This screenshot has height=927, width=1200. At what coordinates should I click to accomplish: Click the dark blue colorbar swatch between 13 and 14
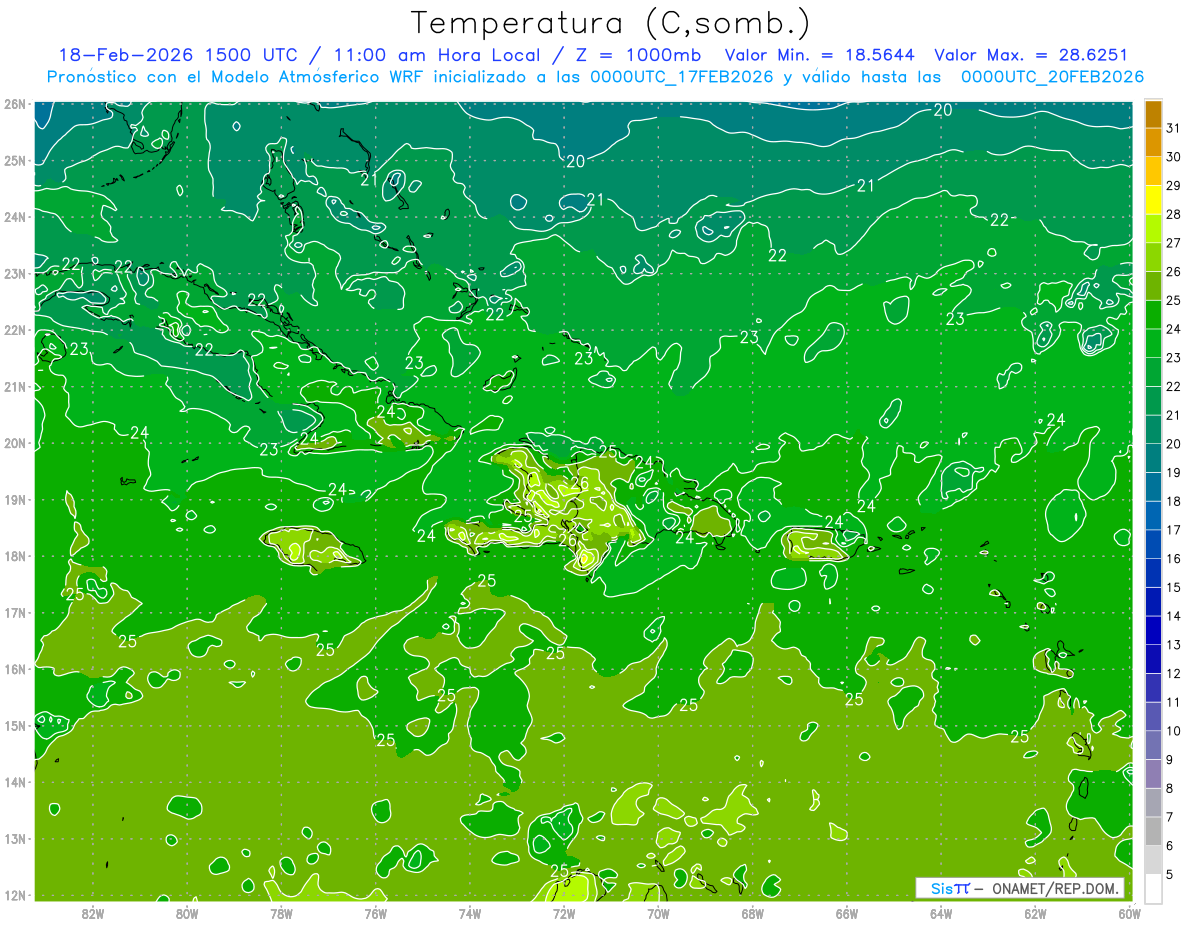click(1153, 630)
